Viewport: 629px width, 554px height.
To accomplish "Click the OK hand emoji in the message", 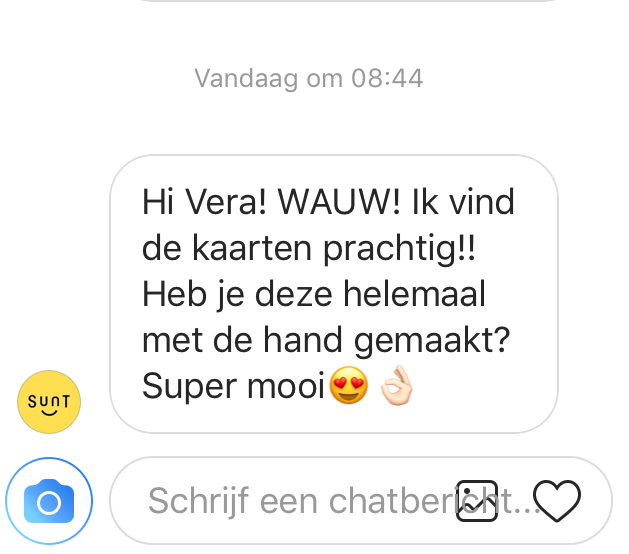I will point(396,385).
